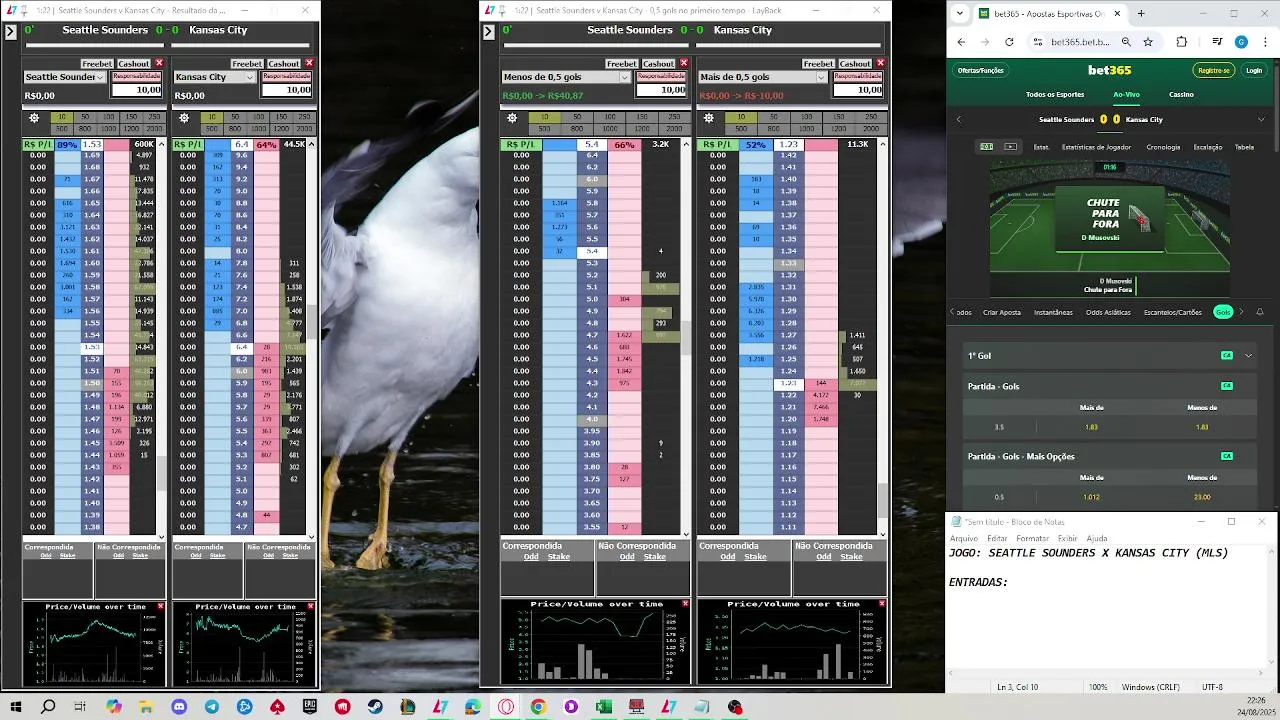Click bet365 match field view icon
Viewport: 1280px width, 720px height.
(987, 147)
